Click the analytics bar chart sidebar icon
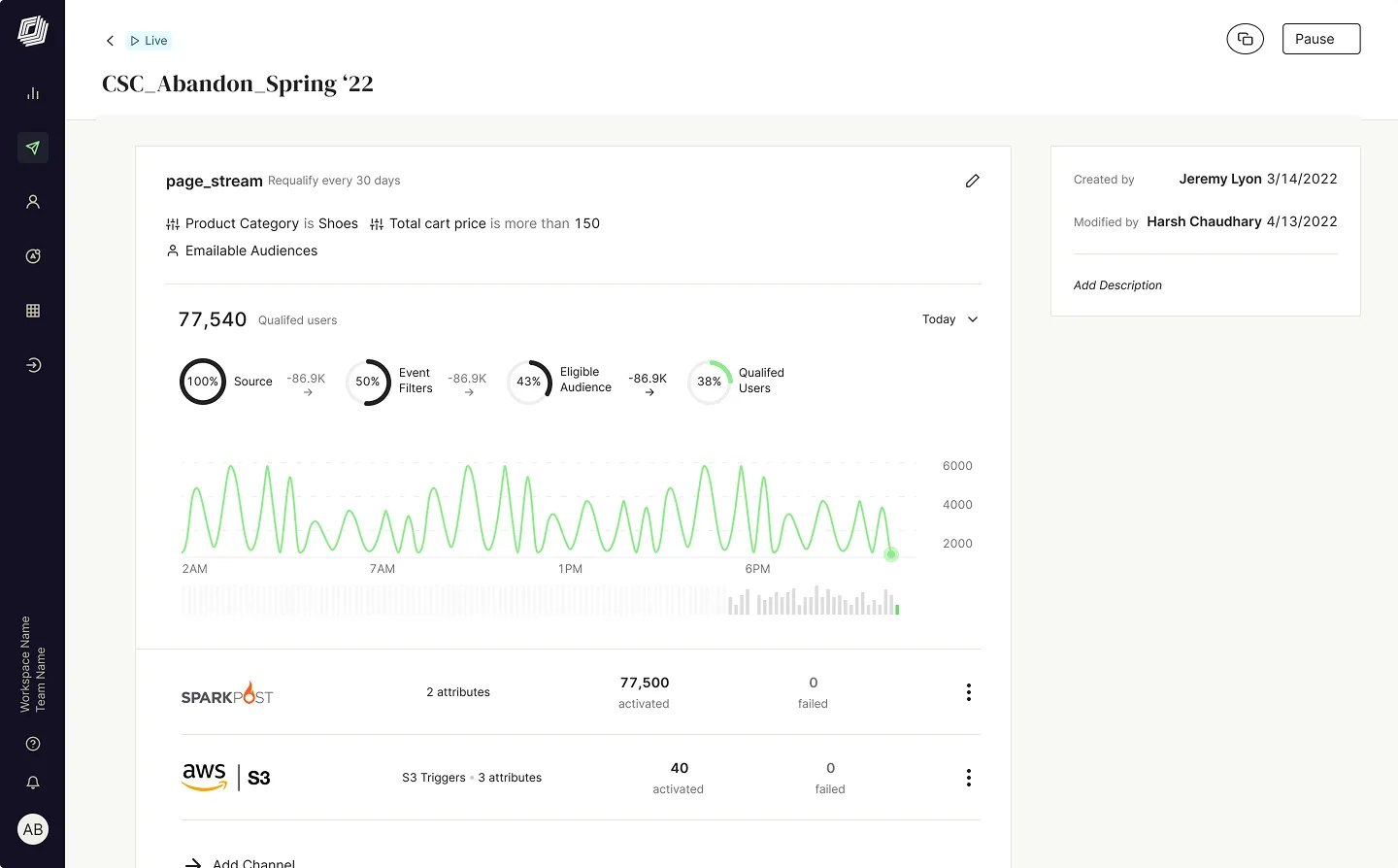 pyautogui.click(x=33, y=93)
